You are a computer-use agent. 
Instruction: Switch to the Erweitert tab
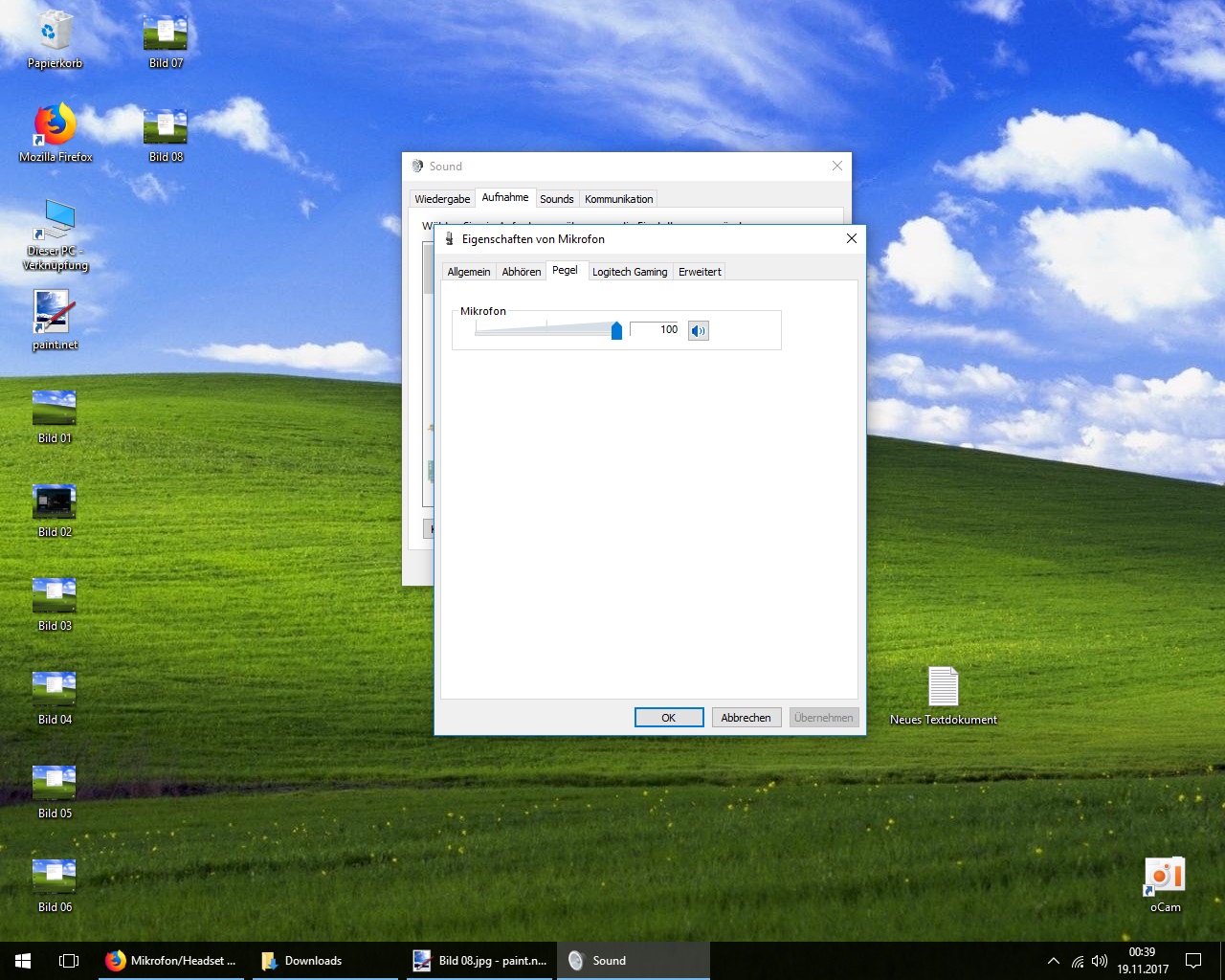point(700,272)
